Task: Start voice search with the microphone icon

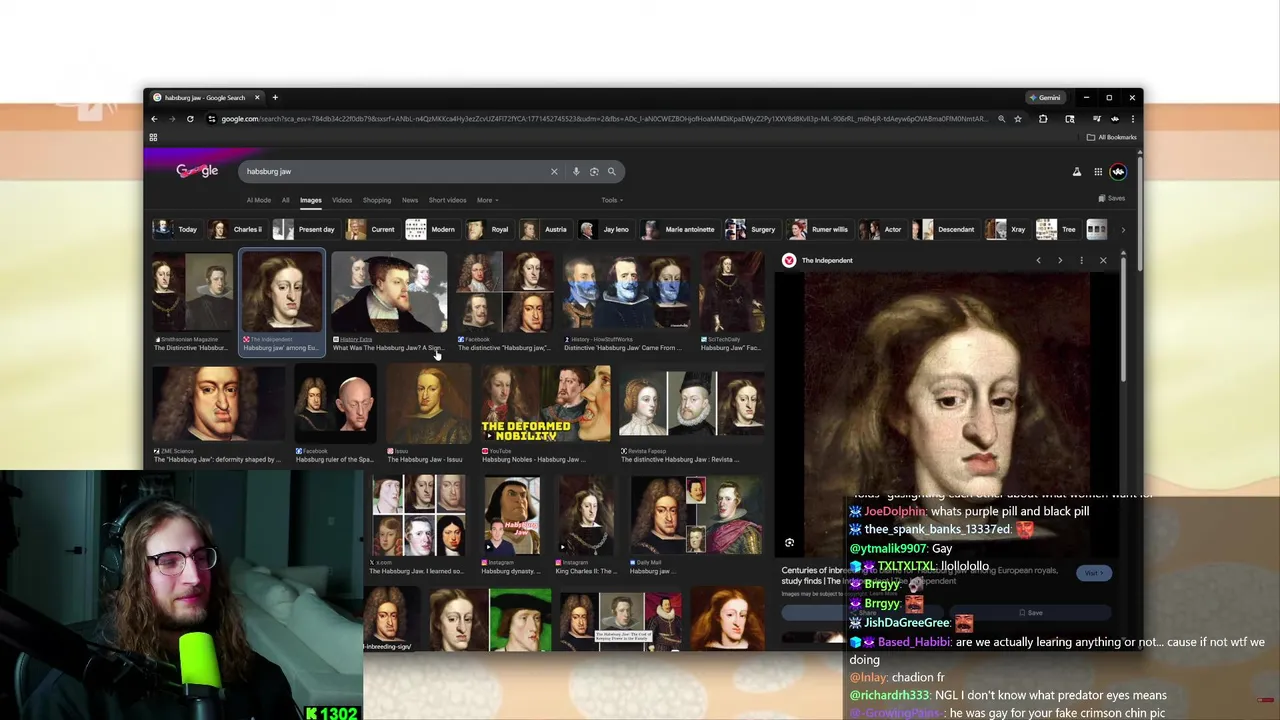Action: click(576, 171)
